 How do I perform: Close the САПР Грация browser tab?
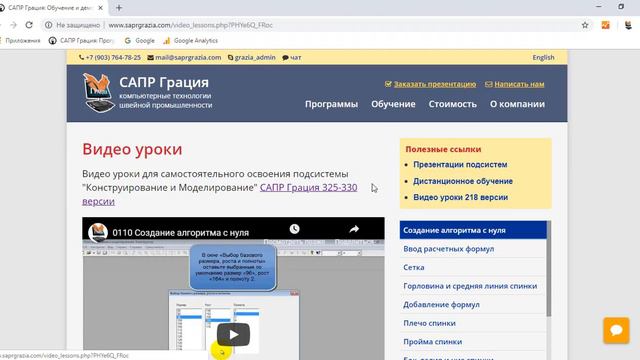(x=100, y=8)
